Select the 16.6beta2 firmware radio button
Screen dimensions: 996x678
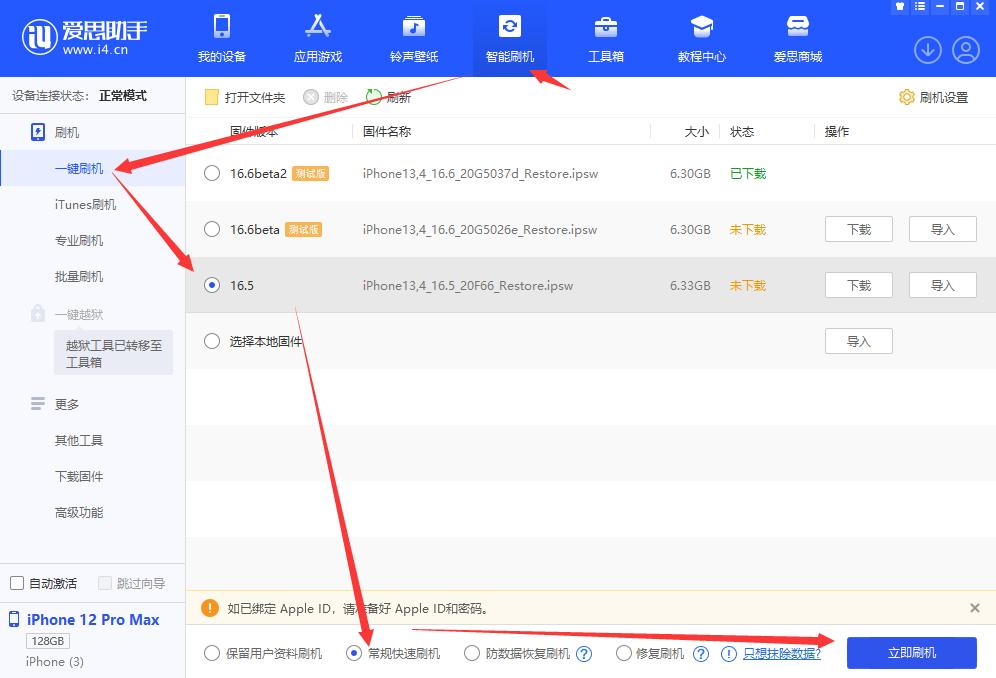(x=211, y=172)
